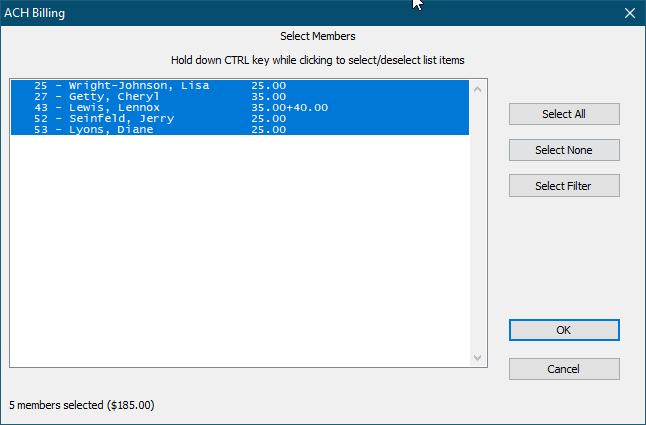Click the Select Members heading text
This screenshot has height=425, width=646.
318,37
